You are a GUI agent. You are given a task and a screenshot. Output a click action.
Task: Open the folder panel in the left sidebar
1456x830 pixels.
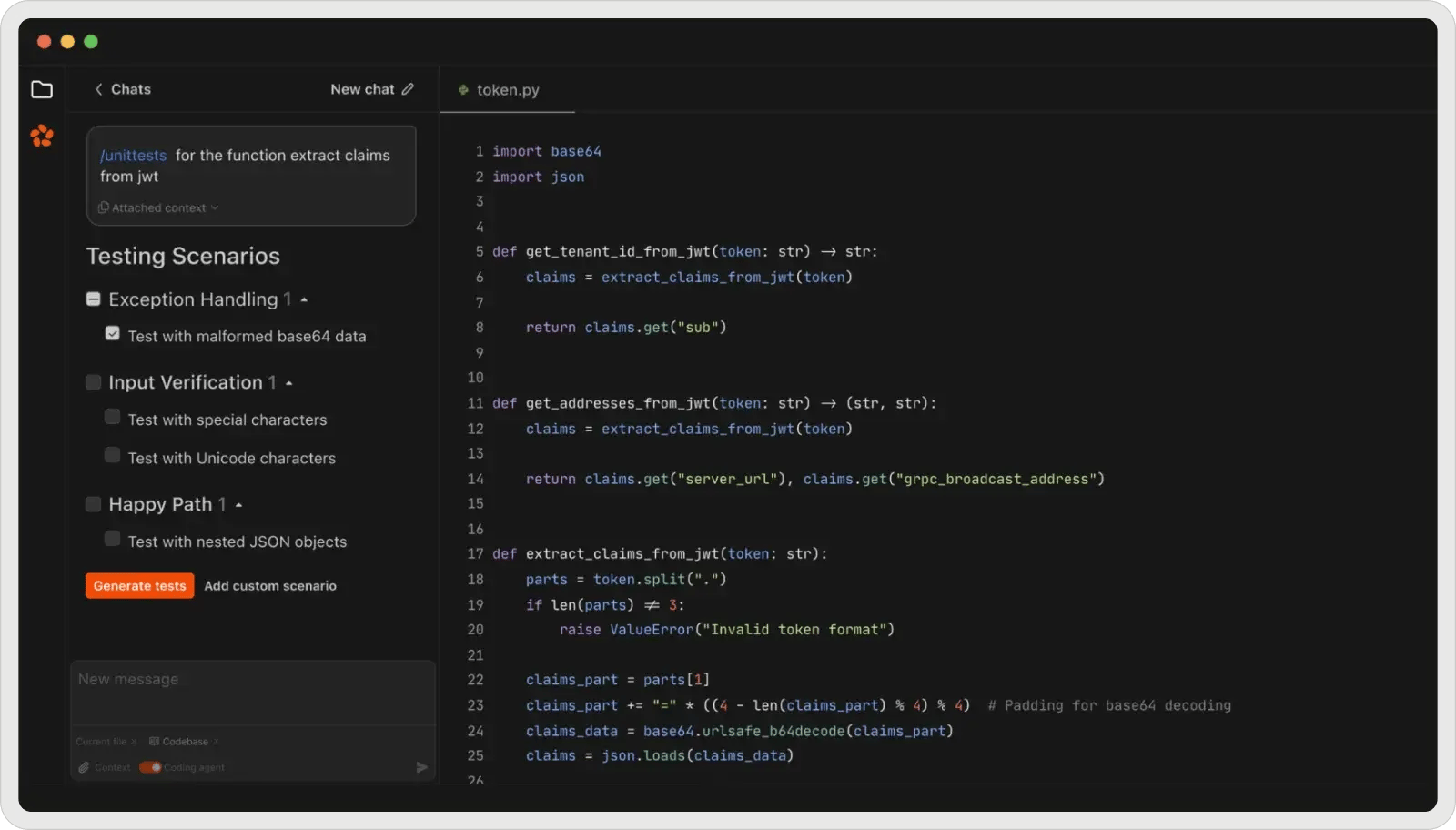(42, 89)
